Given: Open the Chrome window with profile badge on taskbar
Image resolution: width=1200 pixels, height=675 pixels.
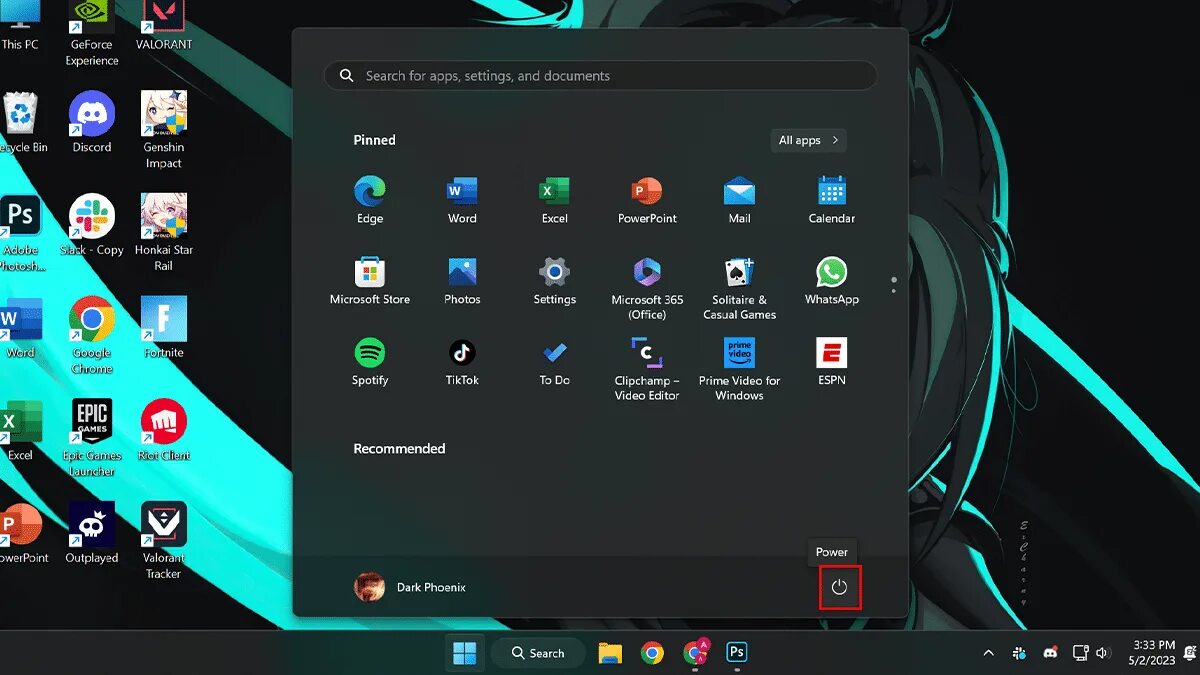Looking at the screenshot, I should pos(695,653).
